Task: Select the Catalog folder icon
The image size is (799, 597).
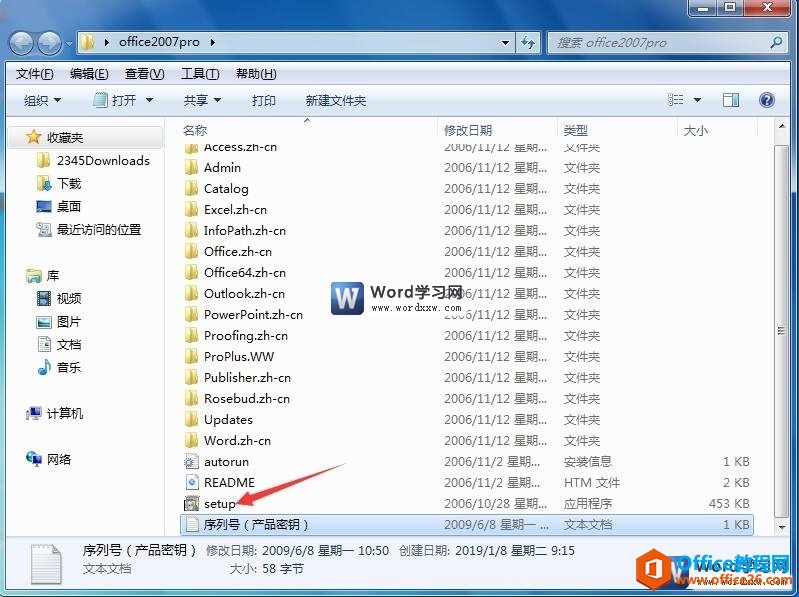Action: point(191,188)
